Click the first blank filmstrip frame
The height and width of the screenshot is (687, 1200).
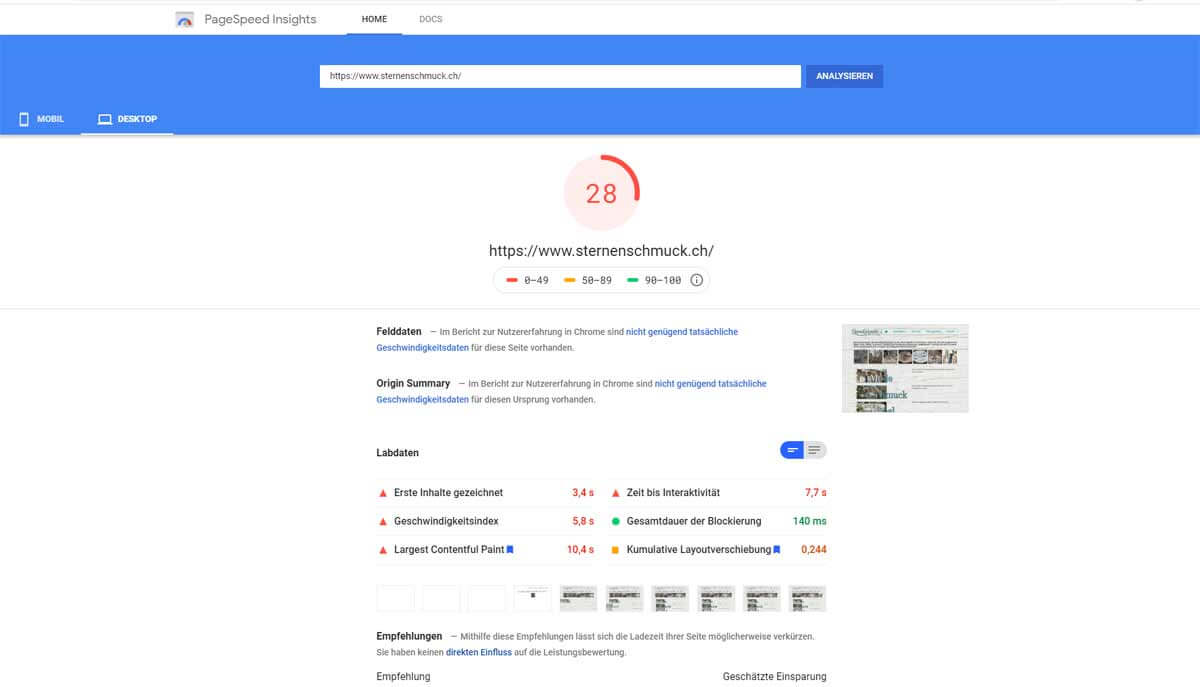pos(395,598)
